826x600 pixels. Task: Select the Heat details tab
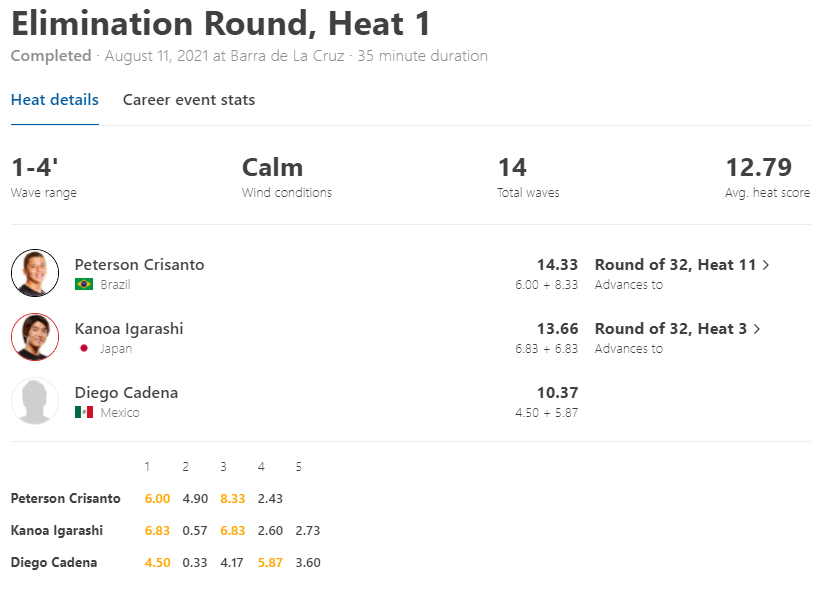(55, 100)
